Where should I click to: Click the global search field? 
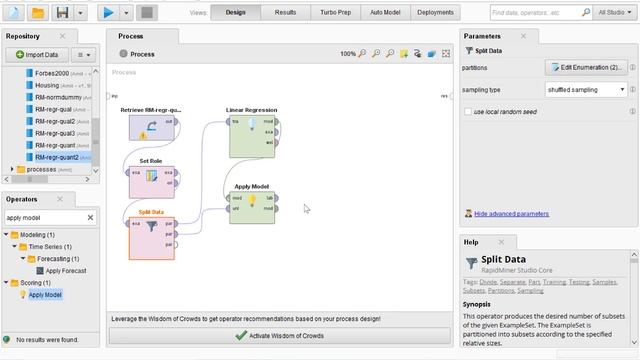click(x=535, y=13)
